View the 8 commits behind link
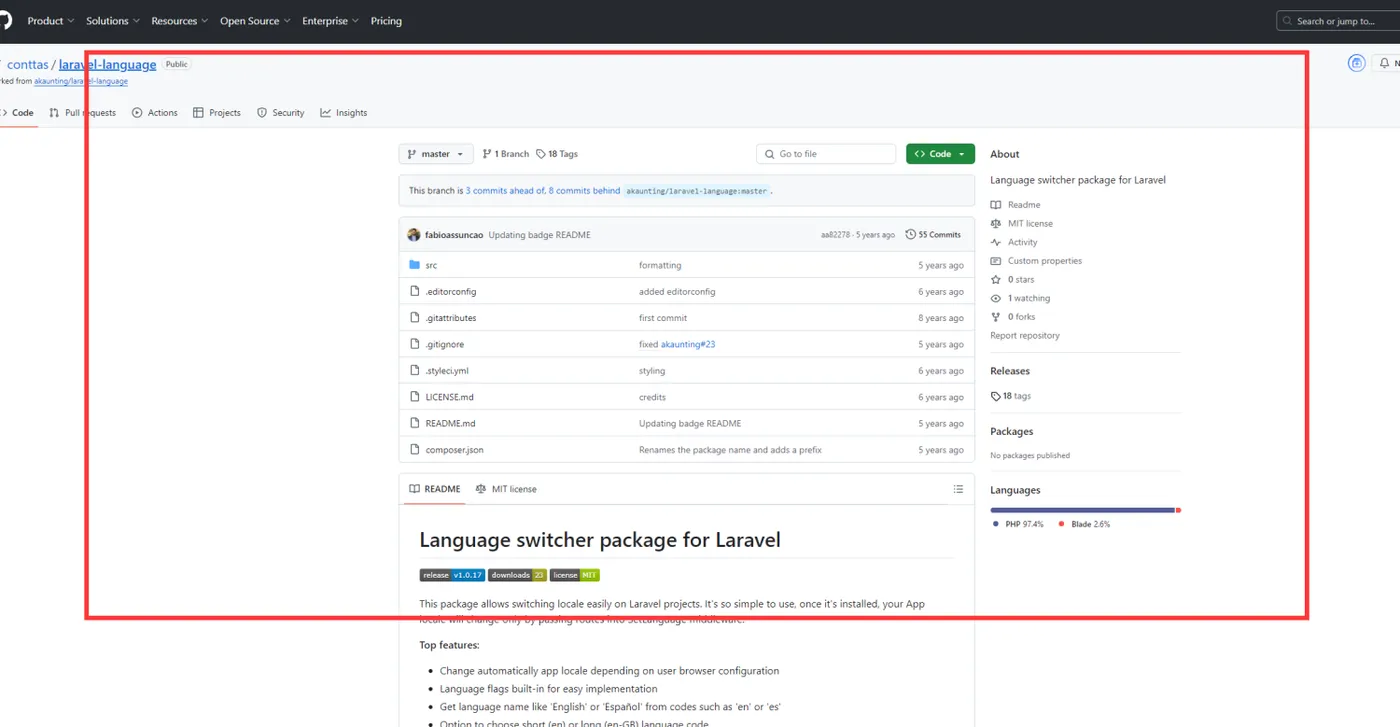 (x=585, y=190)
